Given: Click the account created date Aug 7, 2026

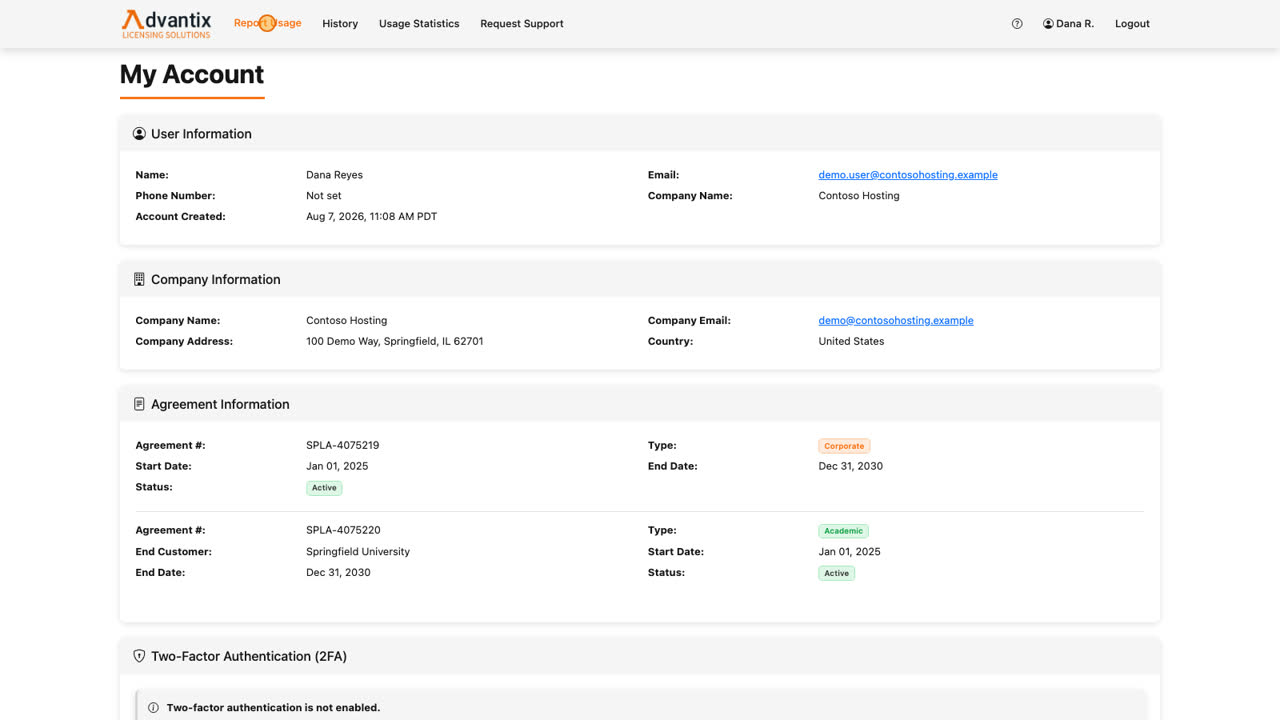Looking at the screenshot, I should pyautogui.click(x=372, y=217).
